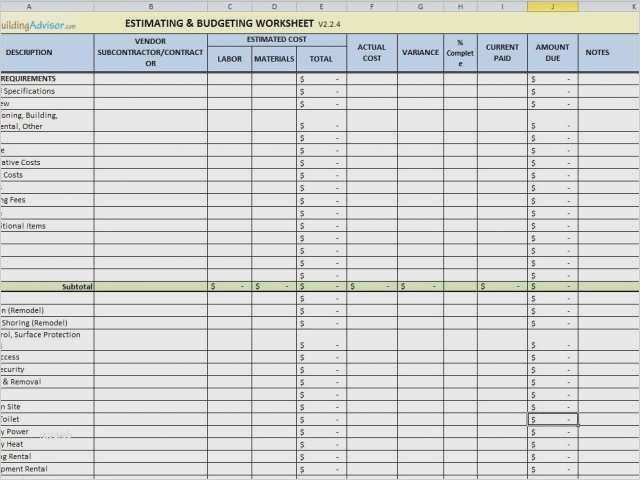Click the VARIANCE header cell
The image size is (640, 480).
420,53
